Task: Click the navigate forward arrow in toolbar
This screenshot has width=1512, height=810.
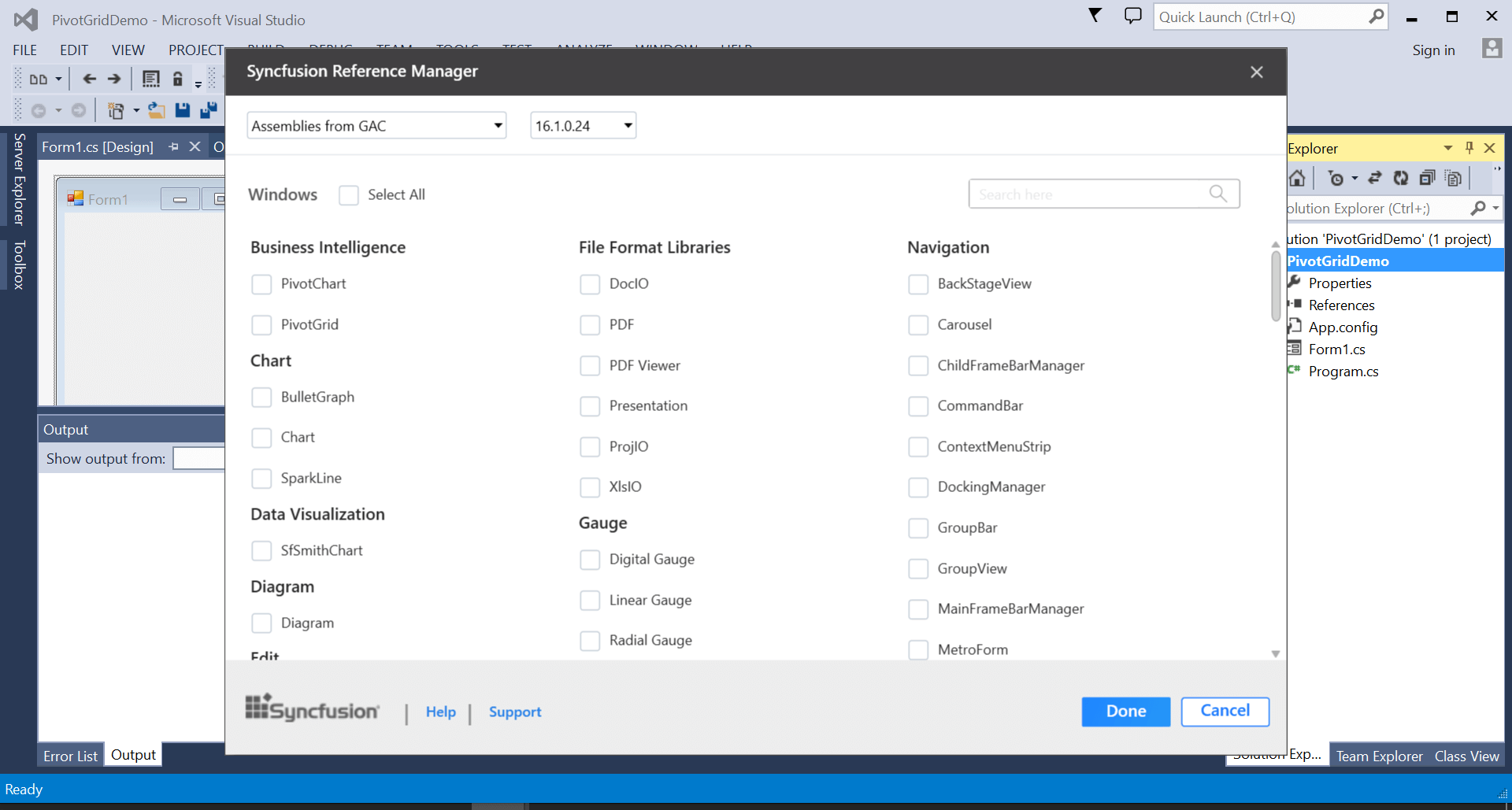Action: [x=114, y=79]
